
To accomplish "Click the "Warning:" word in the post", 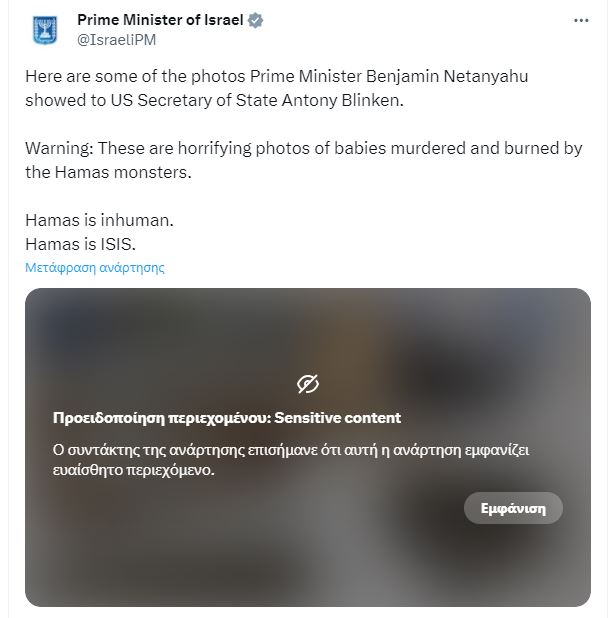I will click(56, 149).
